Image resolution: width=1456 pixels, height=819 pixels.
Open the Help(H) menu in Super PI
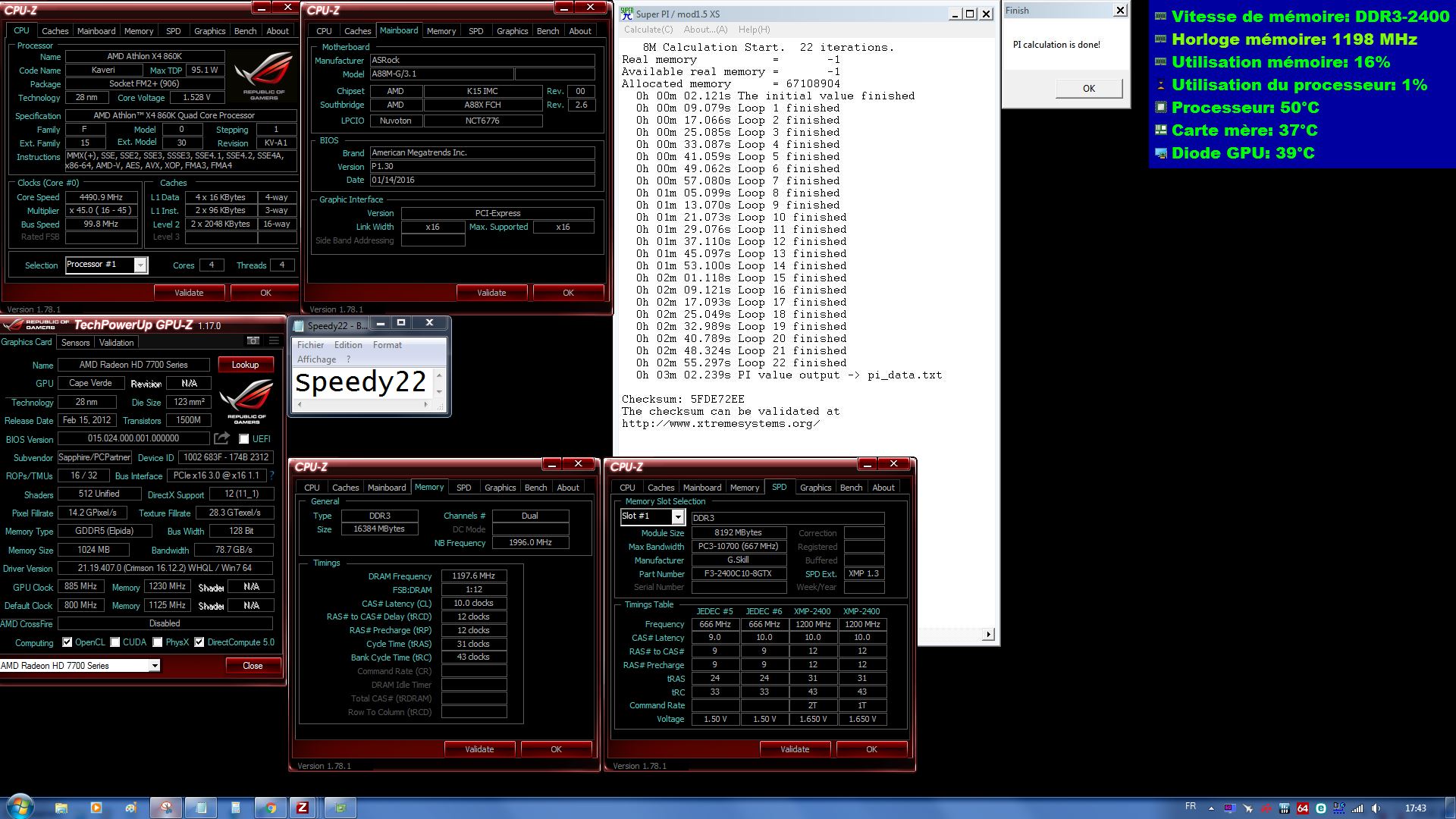pyautogui.click(x=754, y=30)
